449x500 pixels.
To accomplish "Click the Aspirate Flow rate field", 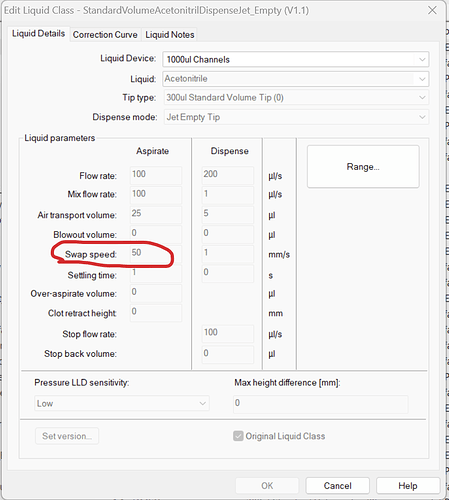I will pyautogui.click(x=156, y=175).
